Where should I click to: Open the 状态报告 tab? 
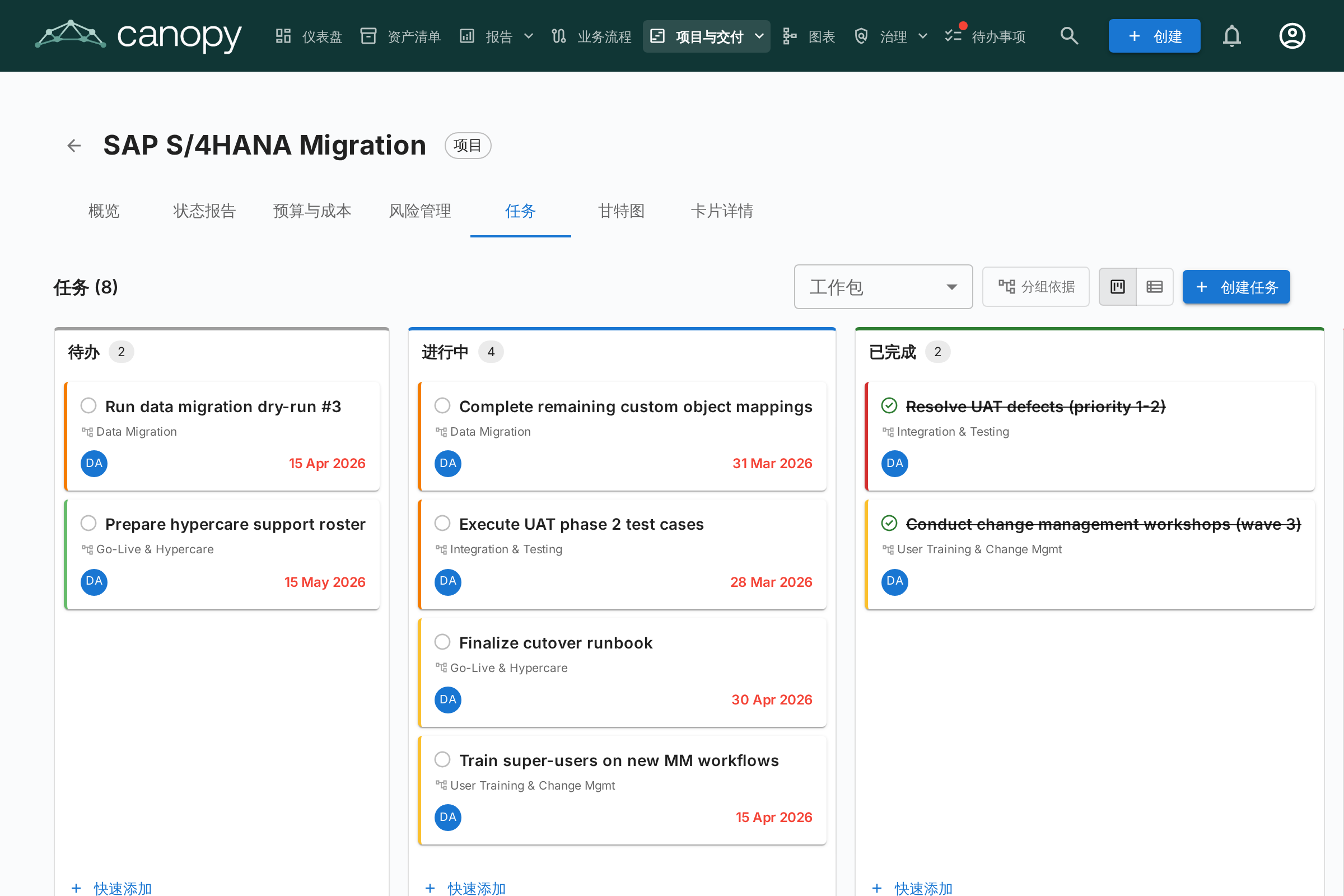[x=204, y=212]
